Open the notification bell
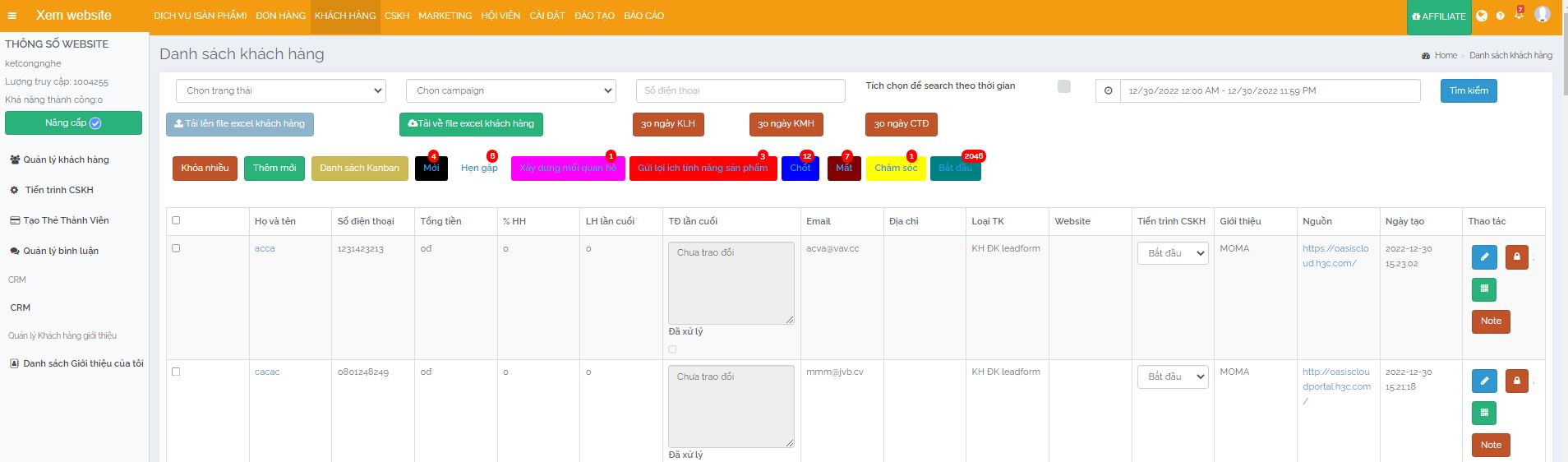The height and width of the screenshot is (462, 1568). tap(1519, 15)
